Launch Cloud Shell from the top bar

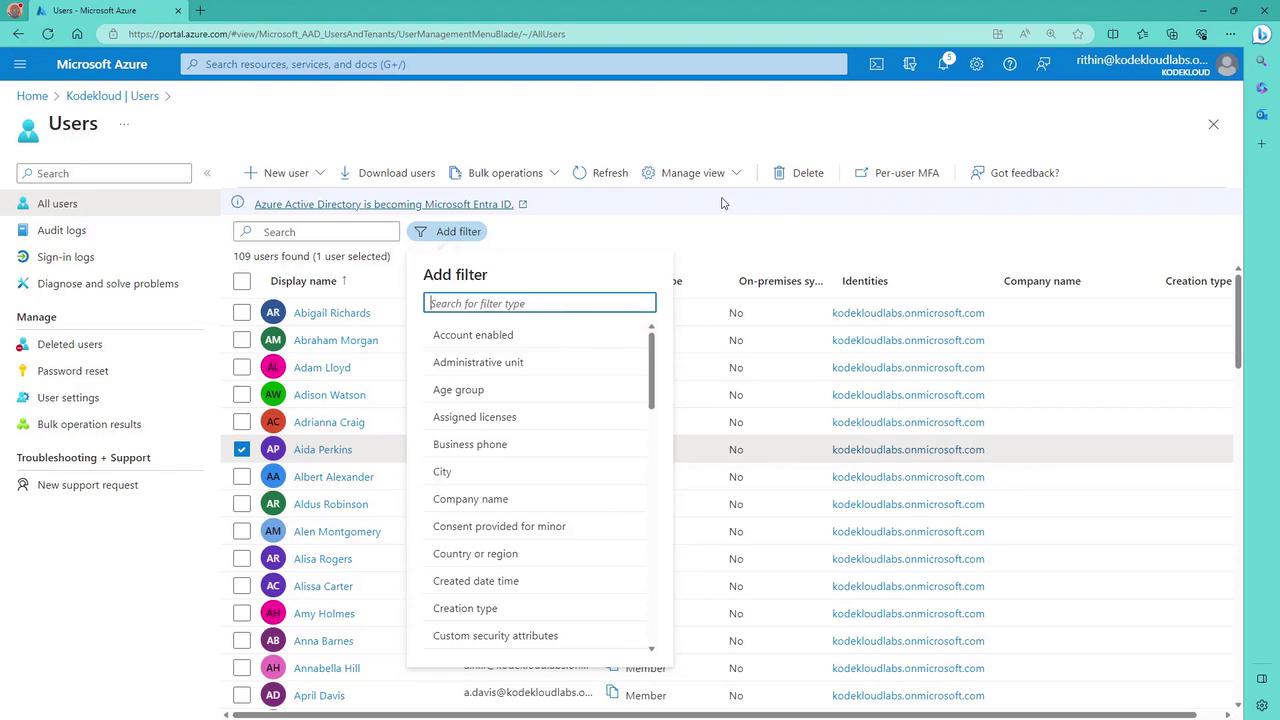(876, 64)
